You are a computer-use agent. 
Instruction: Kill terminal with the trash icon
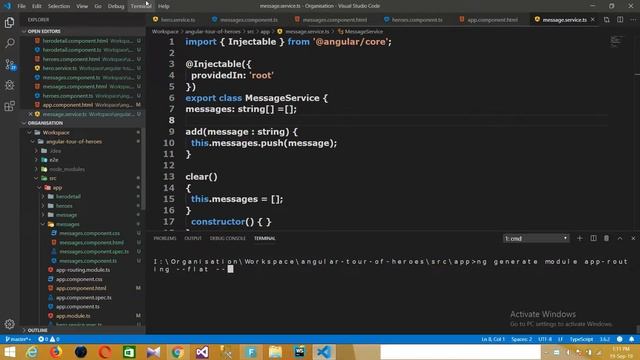click(x=607, y=238)
